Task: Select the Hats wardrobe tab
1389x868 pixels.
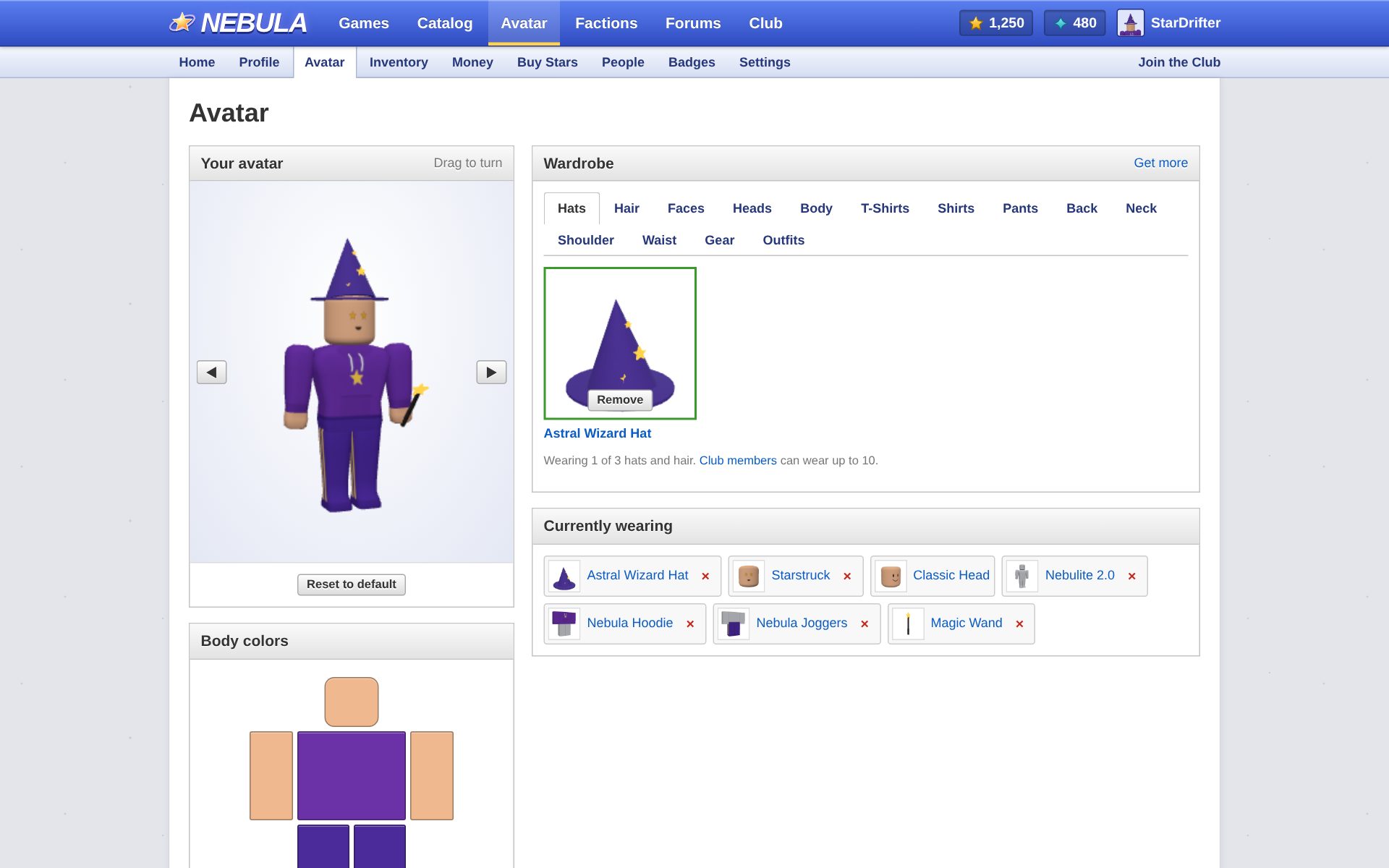Action: 572,208
